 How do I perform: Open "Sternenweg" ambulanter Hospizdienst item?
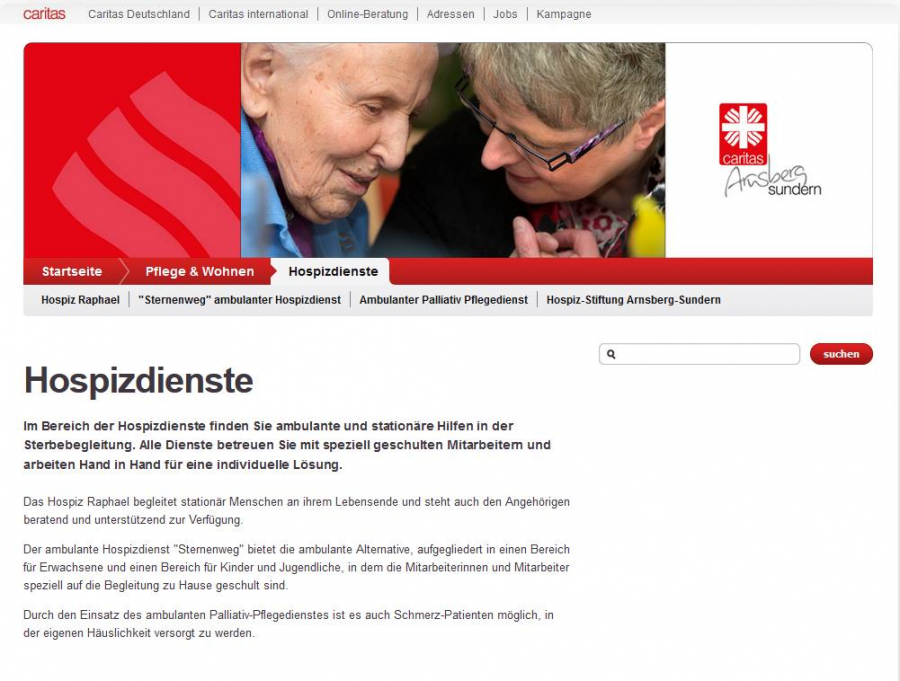point(239,300)
